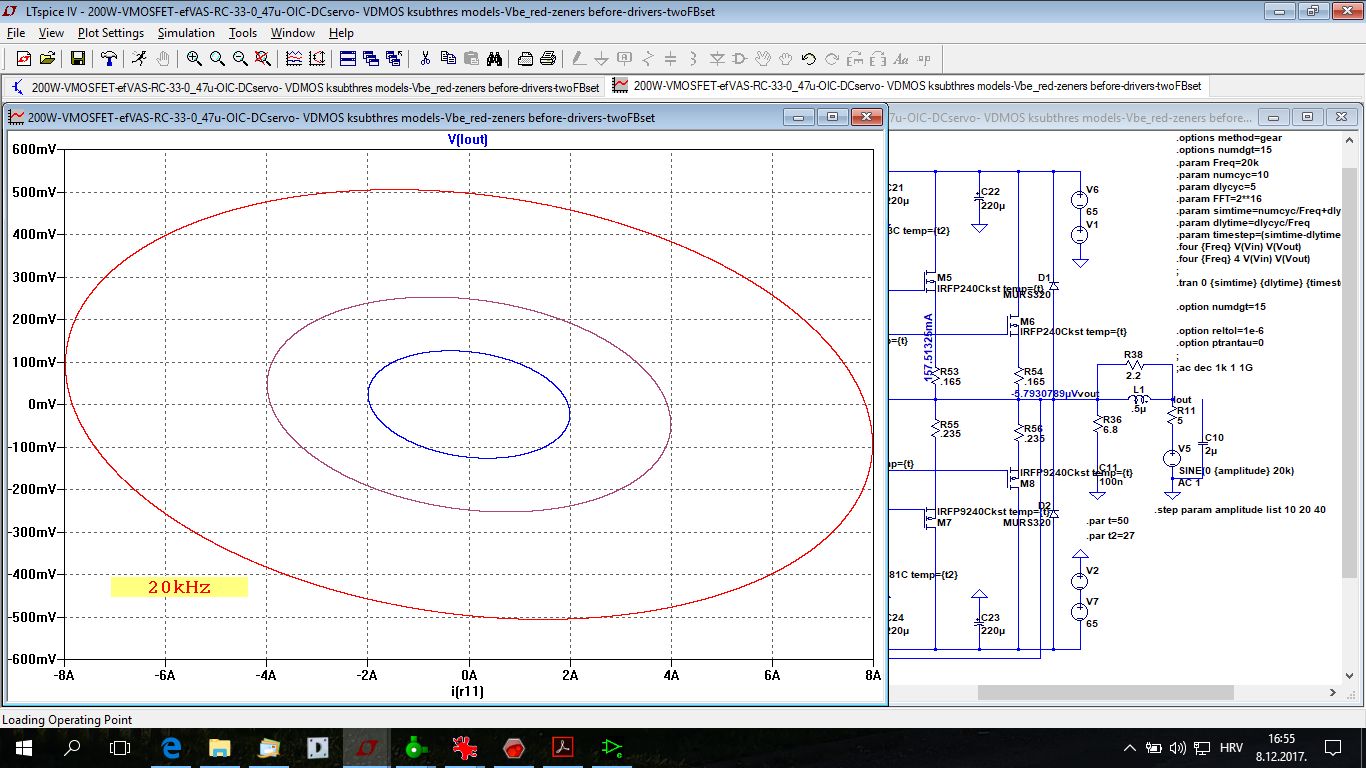Click the Zoom to Fit crossed magnifier
Image resolution: width=1366 pixels, height=768 pixels.
click(x=262, y=58)
